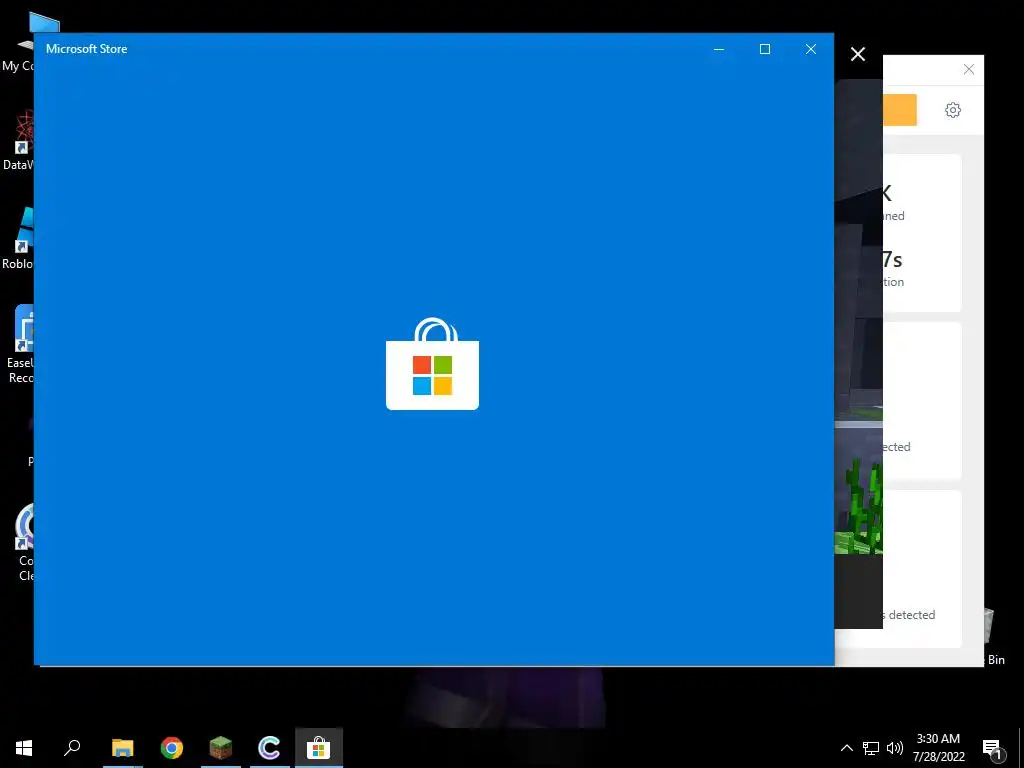
Task: Show hidden system tray icons
Action: pyautogui.click(x=846, y=748)
